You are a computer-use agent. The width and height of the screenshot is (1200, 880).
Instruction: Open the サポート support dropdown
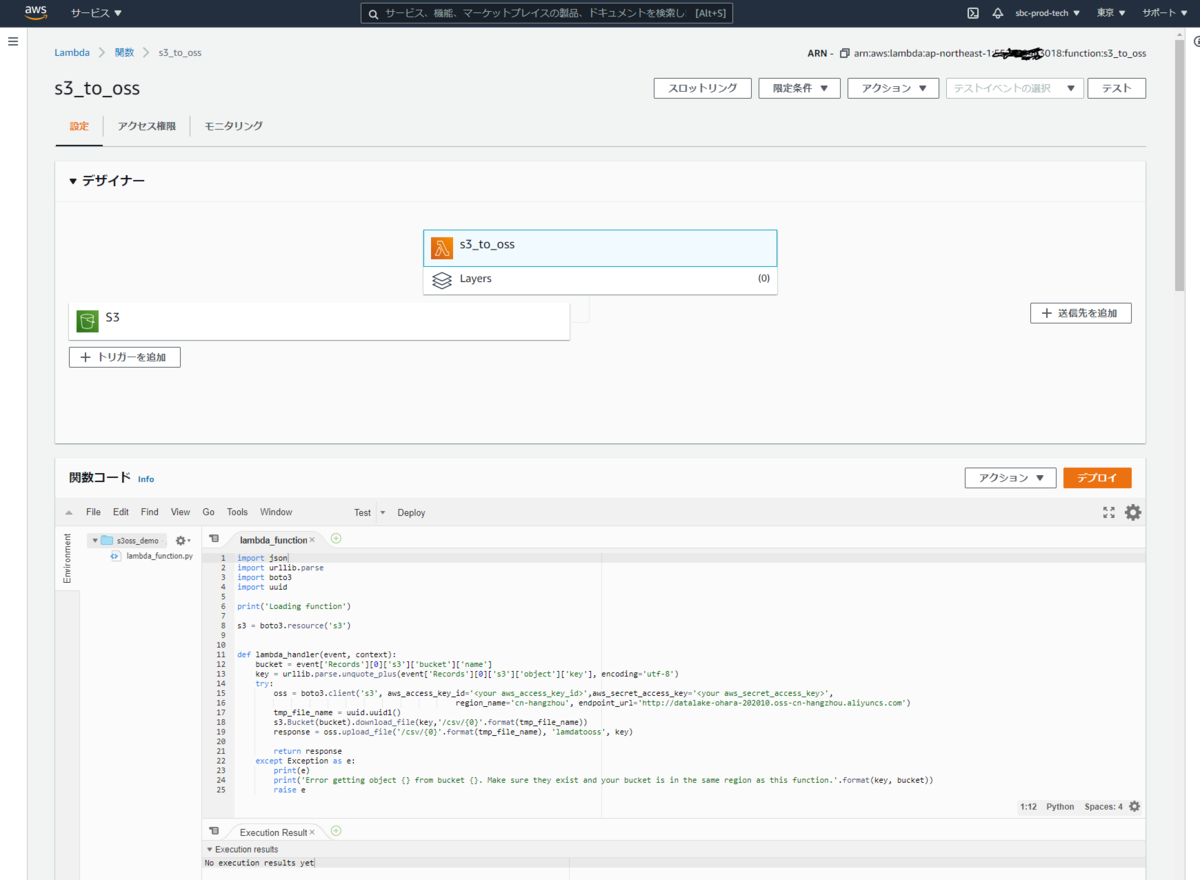coord(1164,13)
